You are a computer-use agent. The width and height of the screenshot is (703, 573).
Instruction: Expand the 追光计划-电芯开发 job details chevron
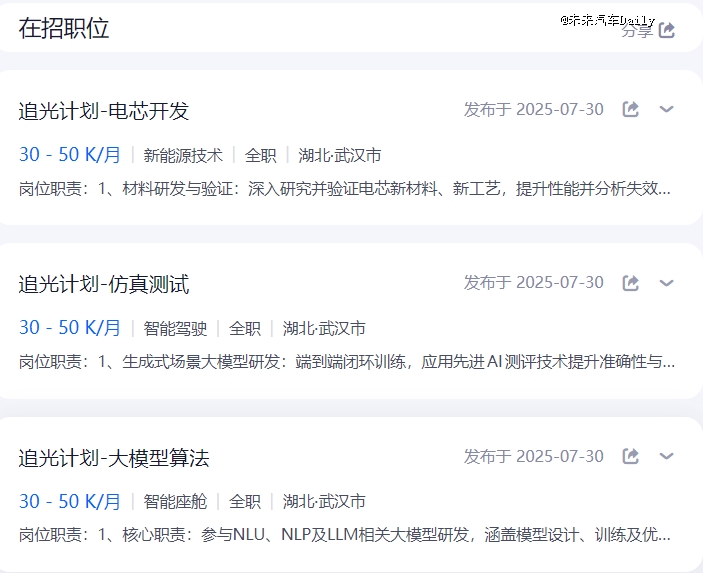(667, 109)
